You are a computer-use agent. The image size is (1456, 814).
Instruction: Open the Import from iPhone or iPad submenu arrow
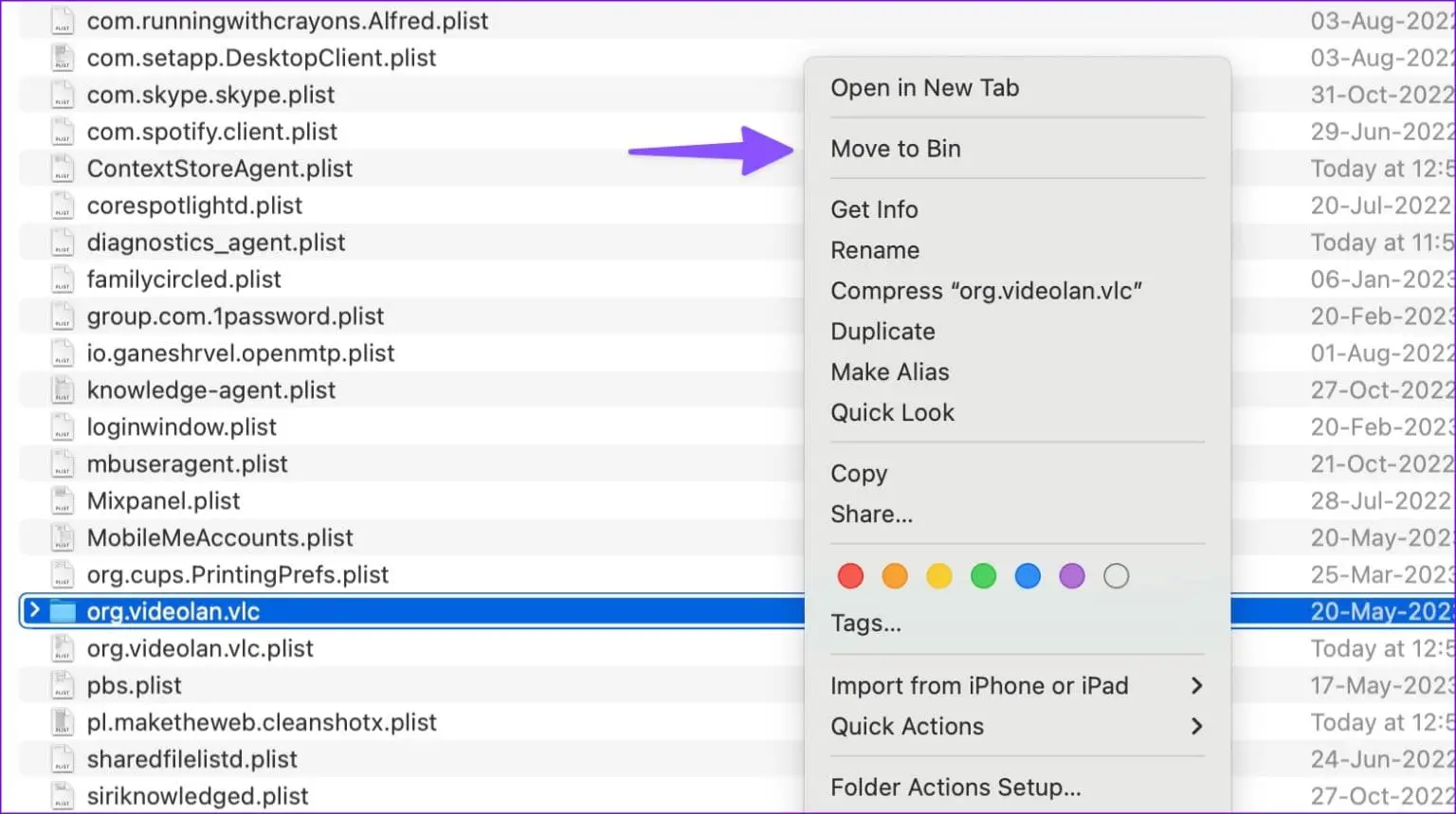pyautogui.click(x=1196, y=686)
